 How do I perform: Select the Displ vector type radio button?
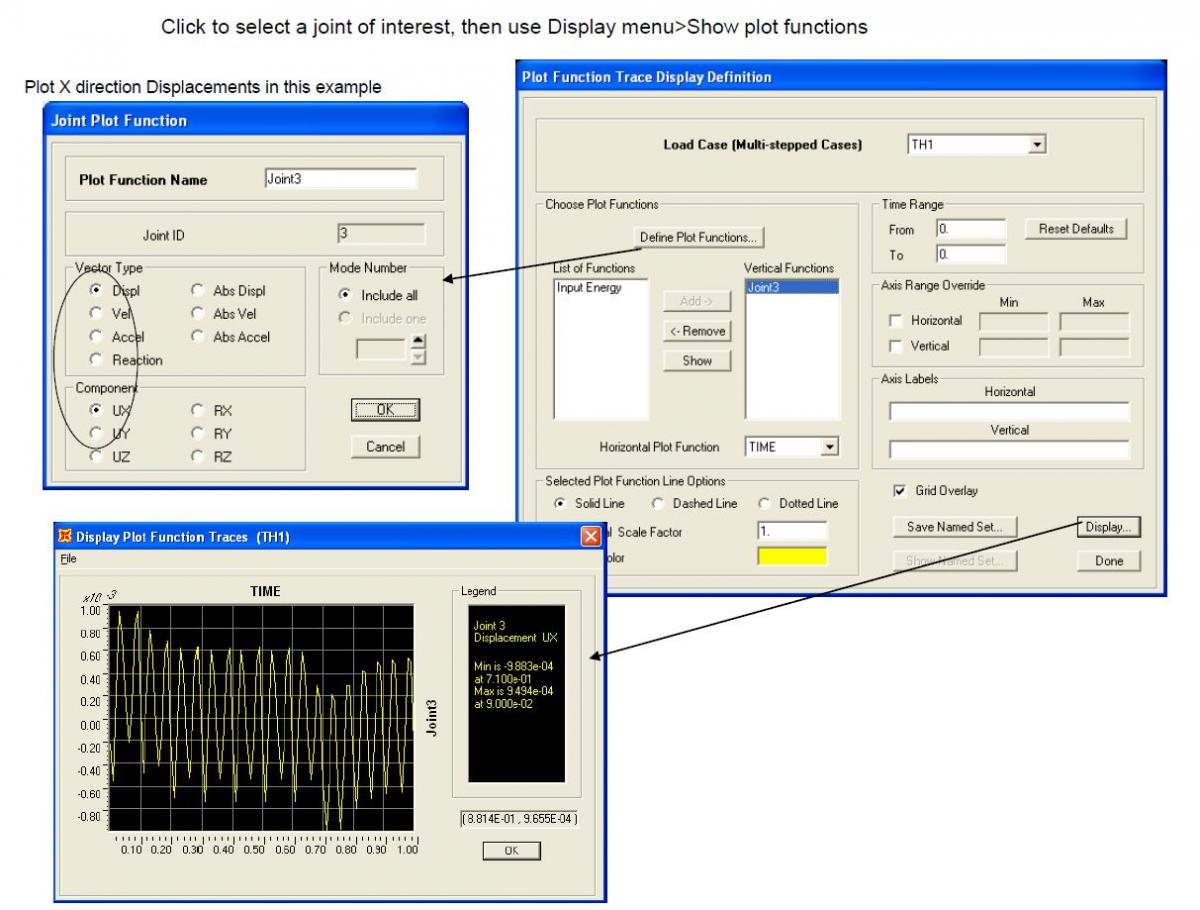(x=97, y=290)
